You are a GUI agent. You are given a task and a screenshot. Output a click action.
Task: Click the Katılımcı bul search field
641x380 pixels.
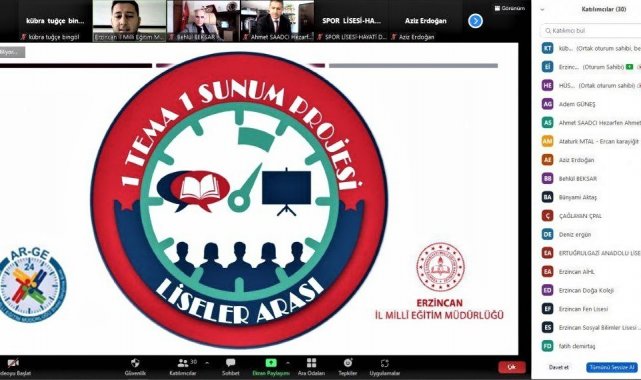point(591,31)
